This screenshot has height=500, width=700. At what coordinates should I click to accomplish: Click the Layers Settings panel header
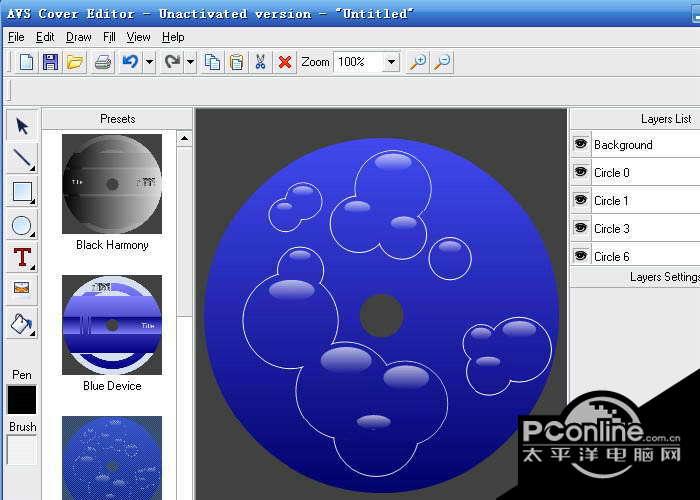635,277
